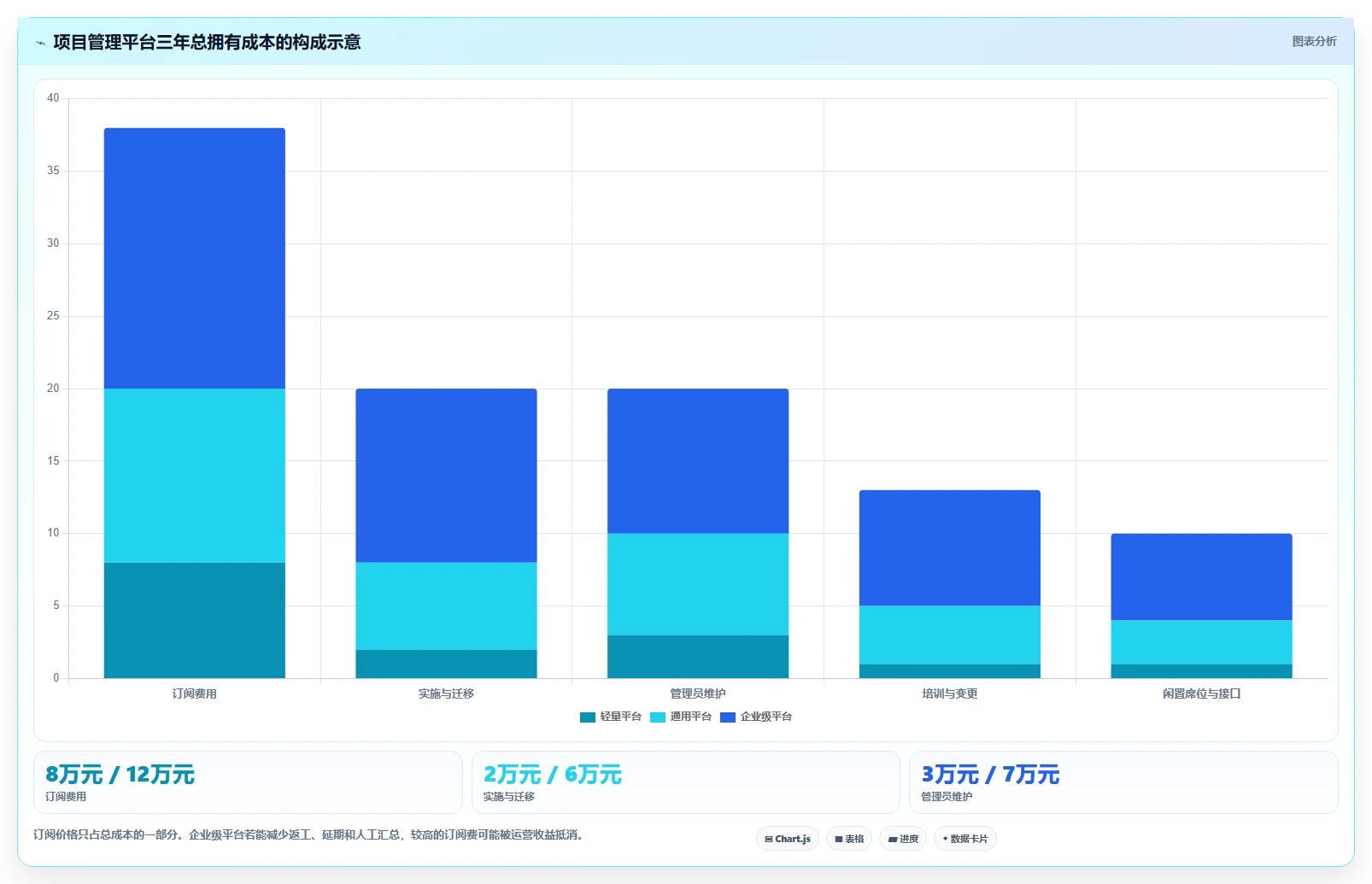Image resolution: width=1372 pixels, height=884 pixels.
Task: Click the 进度 tag
Action: [903, 839]
